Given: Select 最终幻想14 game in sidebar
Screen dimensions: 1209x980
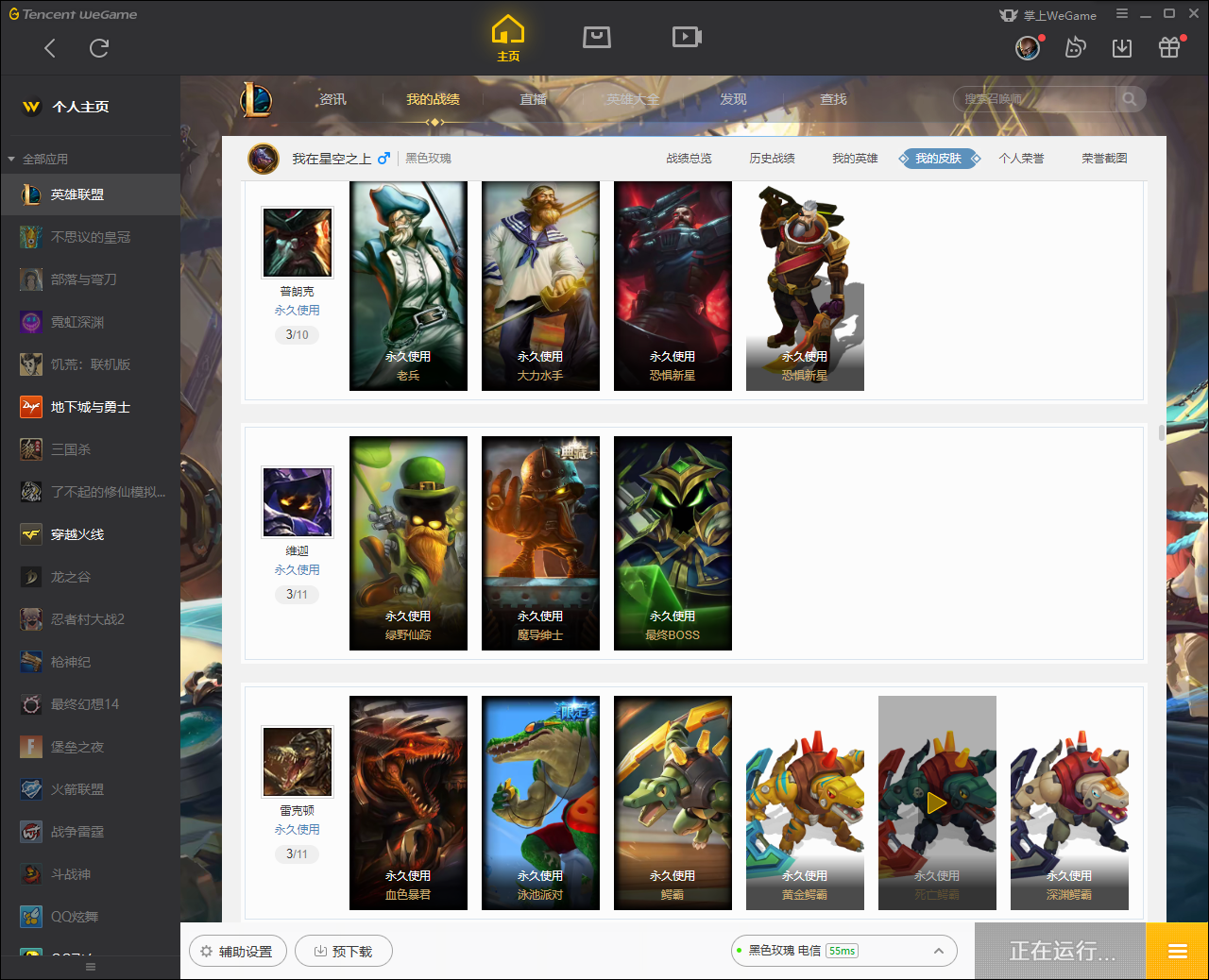Looking at the screenshot, I should pyautogui.click(x=90, y=704).
